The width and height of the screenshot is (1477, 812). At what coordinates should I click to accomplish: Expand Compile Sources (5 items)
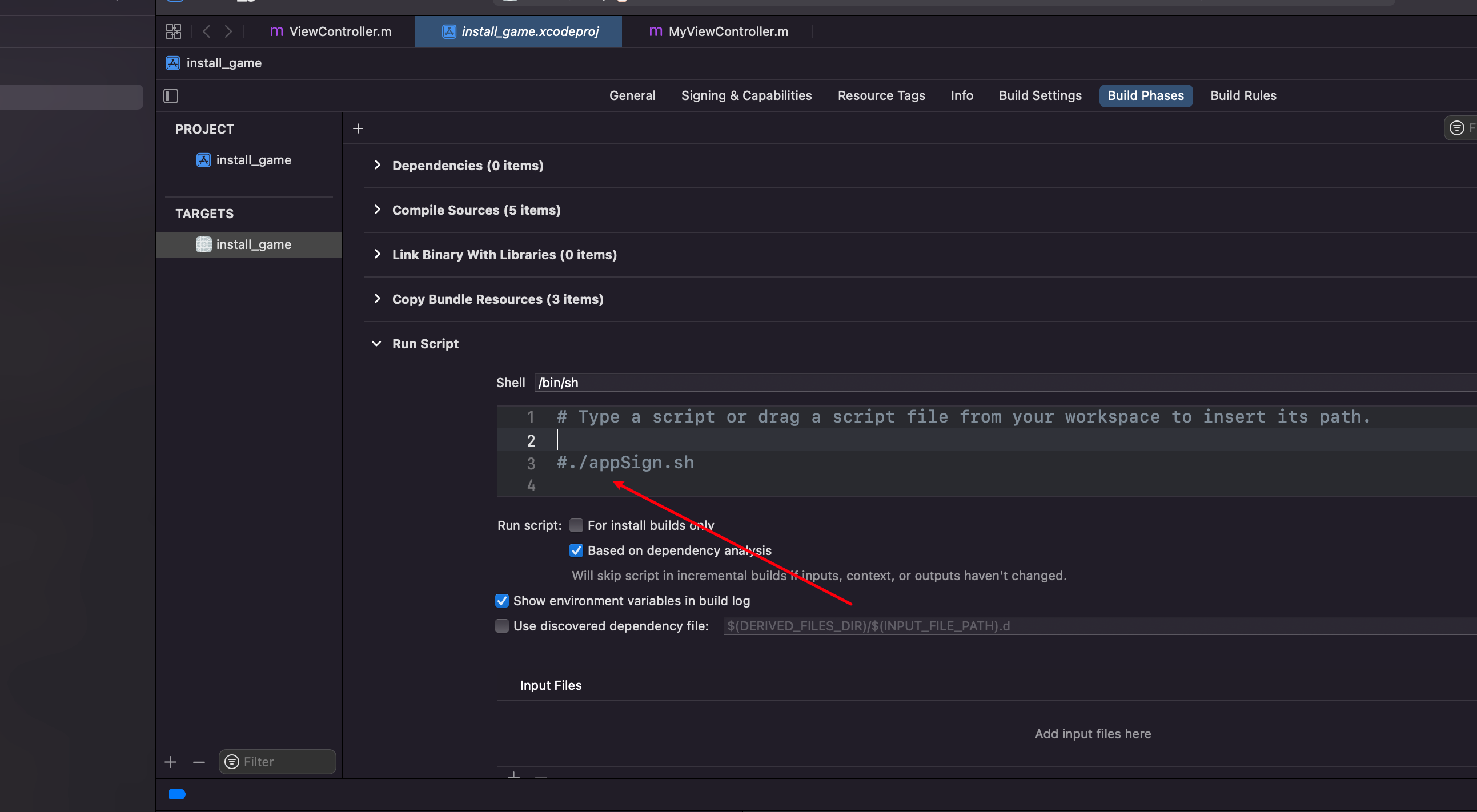tap(377, 210)
